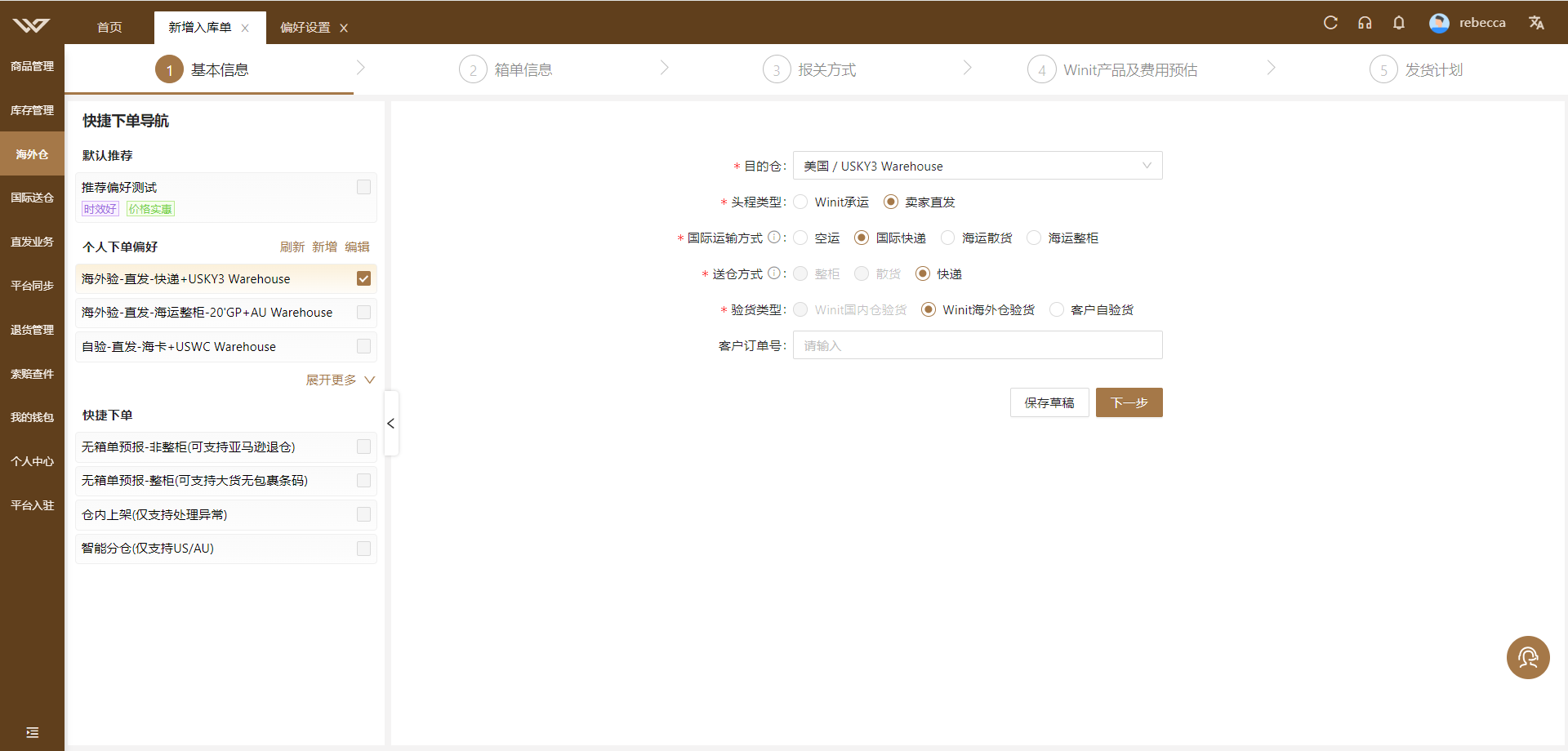The height and width of the screenshot is (751, 1568).
Task: Click info icon beside 国际运输方式
Action: point(773,238)
